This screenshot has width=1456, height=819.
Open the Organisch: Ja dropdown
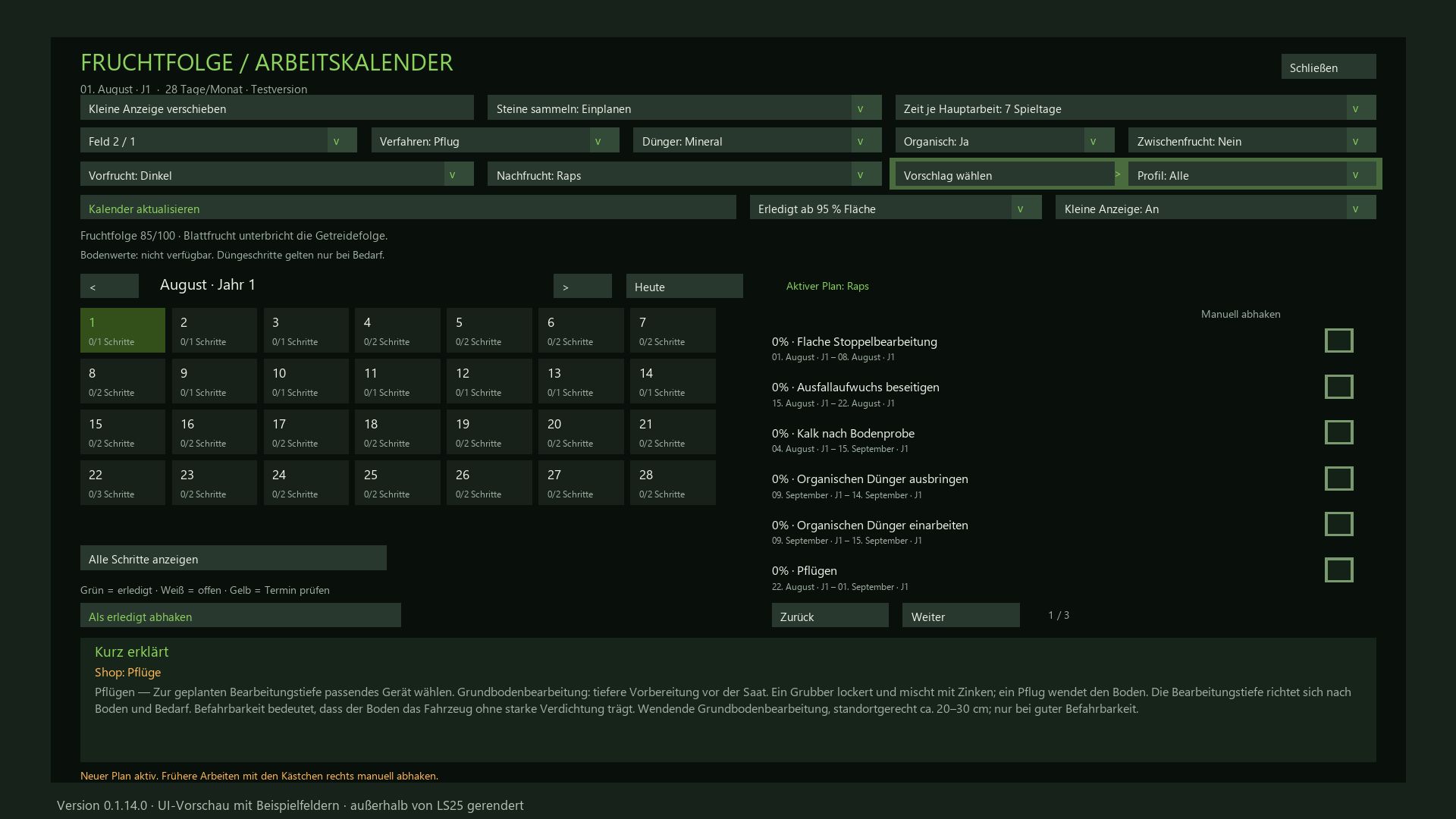1005,140
